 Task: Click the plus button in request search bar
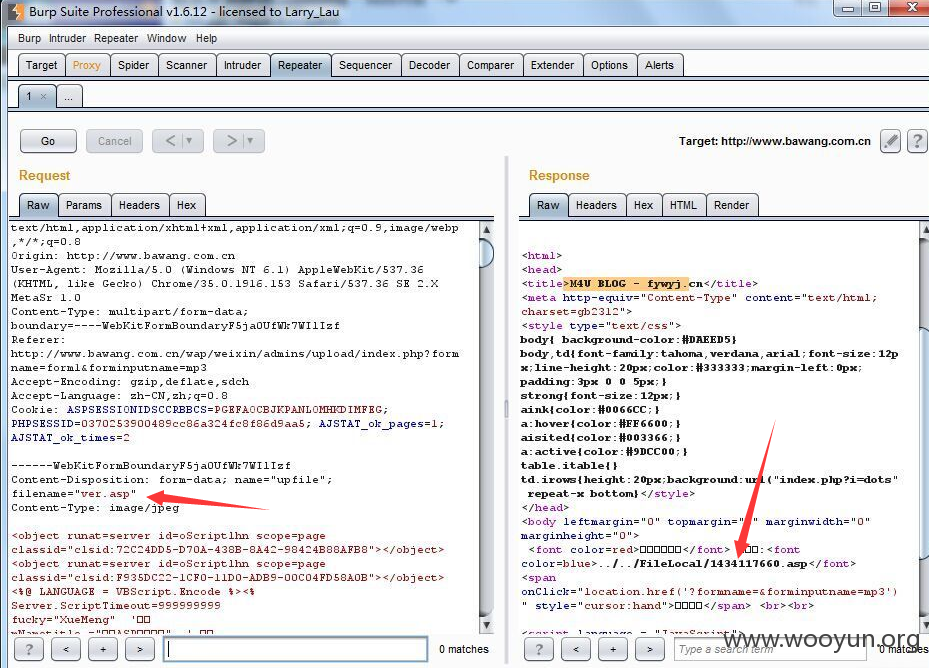point(102,649)
